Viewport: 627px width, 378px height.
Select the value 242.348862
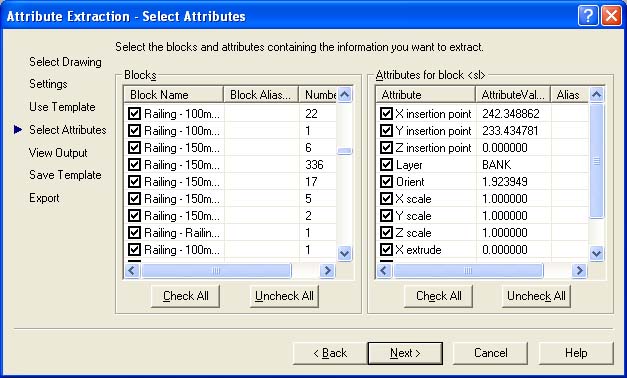[511, 114]
